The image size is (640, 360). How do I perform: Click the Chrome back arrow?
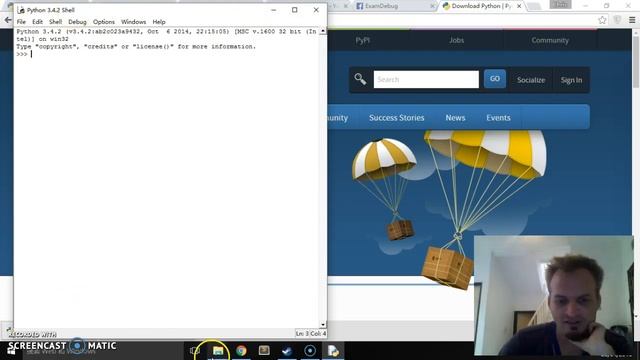coord(8,20)
